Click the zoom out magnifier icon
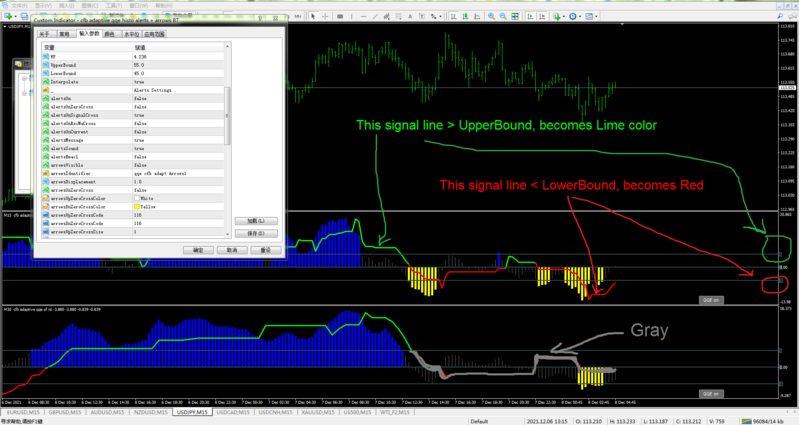This screenshot has width=799, height=425. [x=503, y=16]
